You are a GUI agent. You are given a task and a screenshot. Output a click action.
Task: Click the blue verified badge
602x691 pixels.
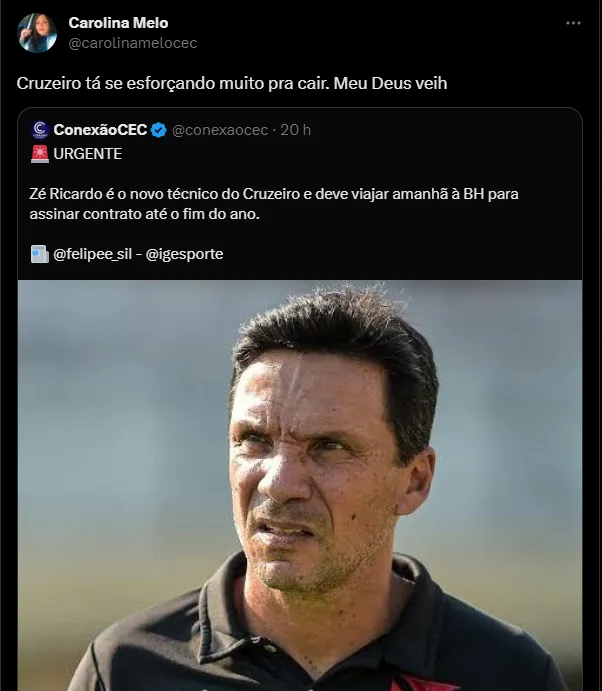click(158, 130)
